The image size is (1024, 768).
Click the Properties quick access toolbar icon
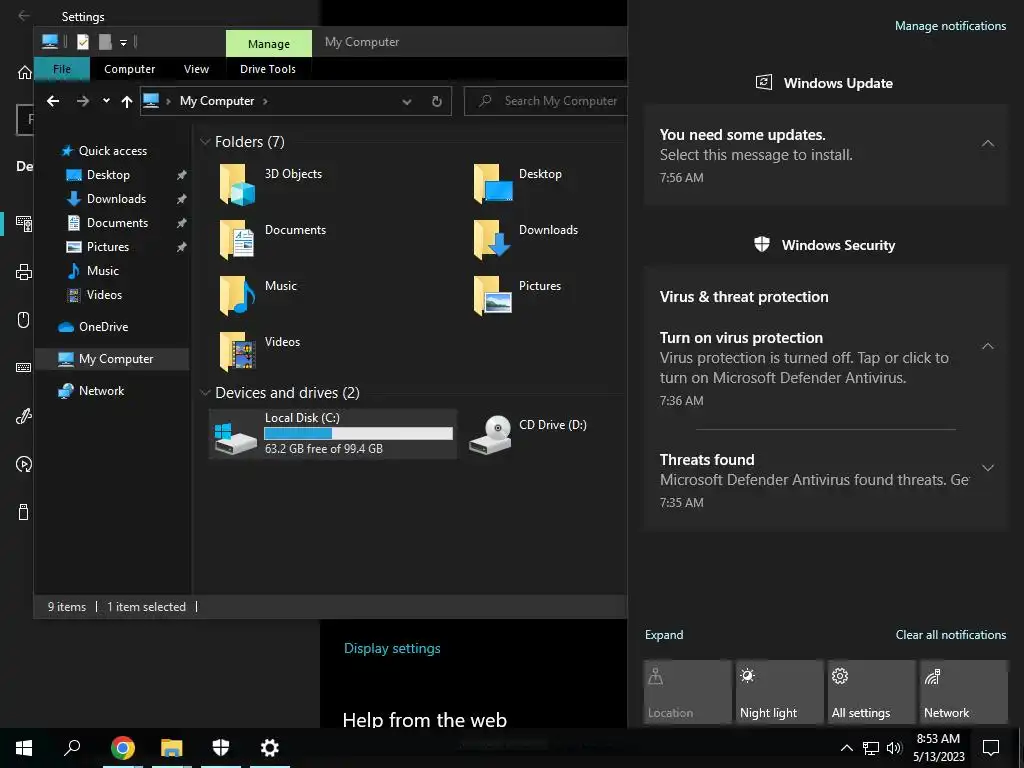tap(83, 42)
